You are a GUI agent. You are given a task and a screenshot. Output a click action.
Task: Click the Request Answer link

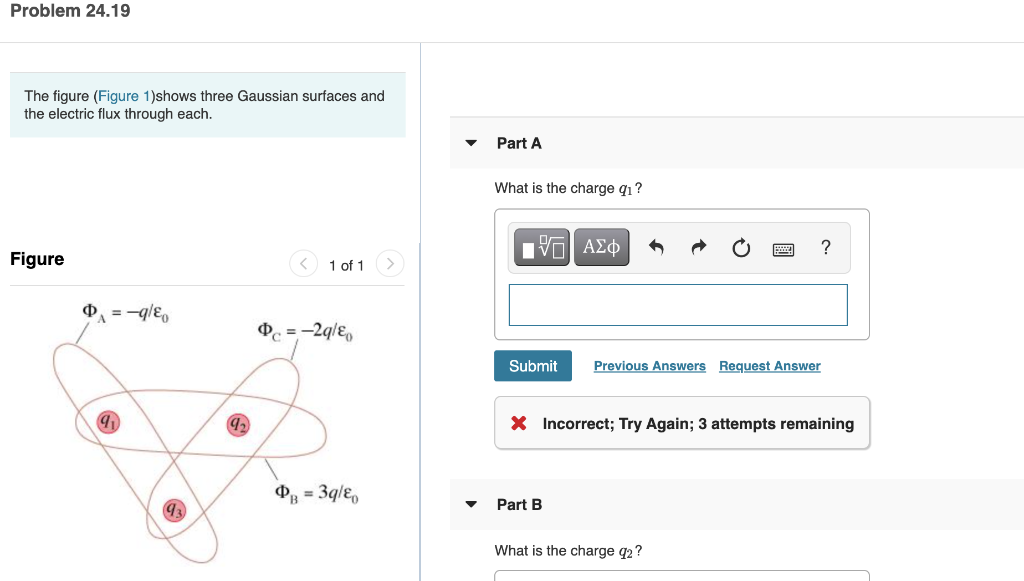click(x=769, y=365)
